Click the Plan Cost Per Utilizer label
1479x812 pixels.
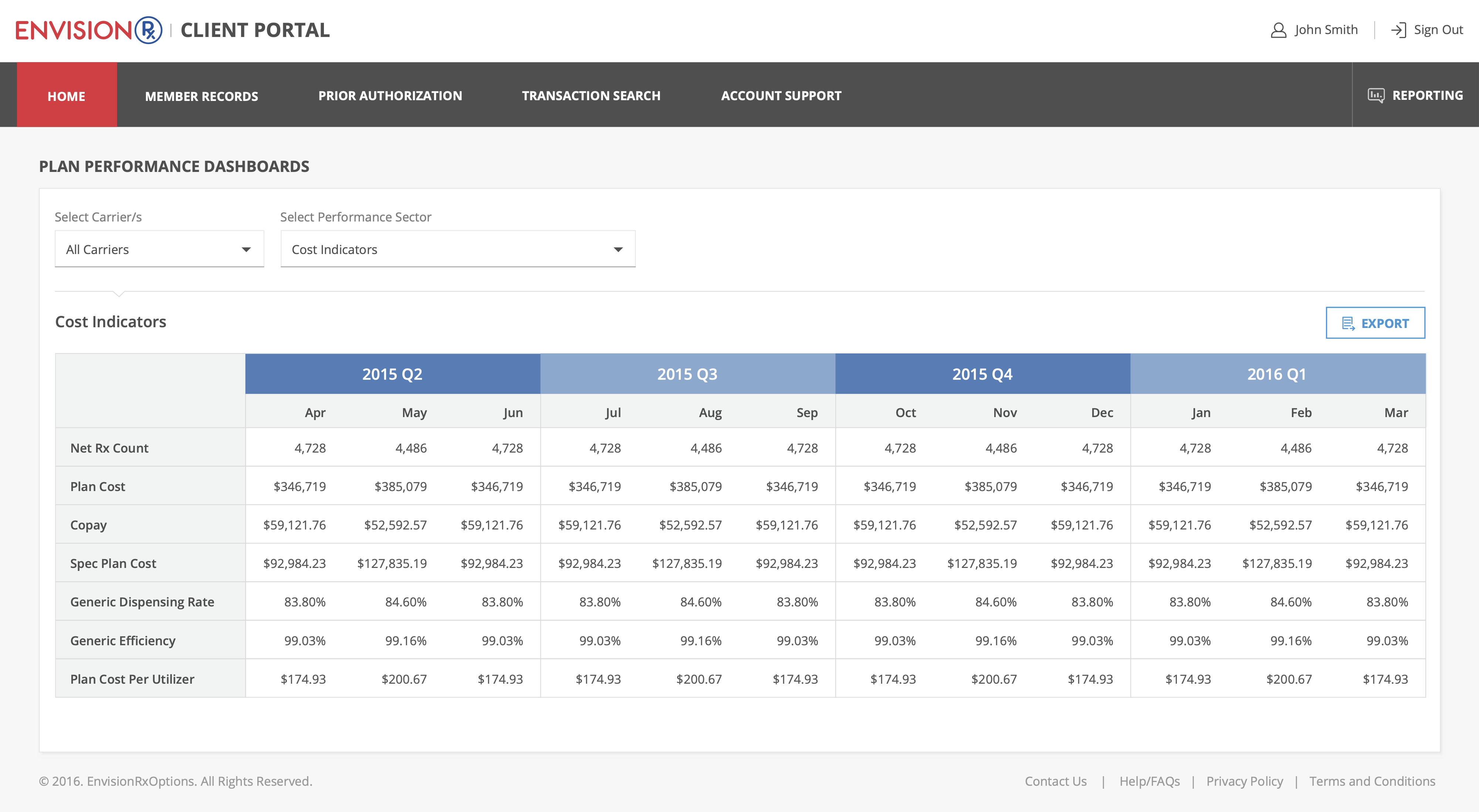pyautogui.click(x=132, y=679)
